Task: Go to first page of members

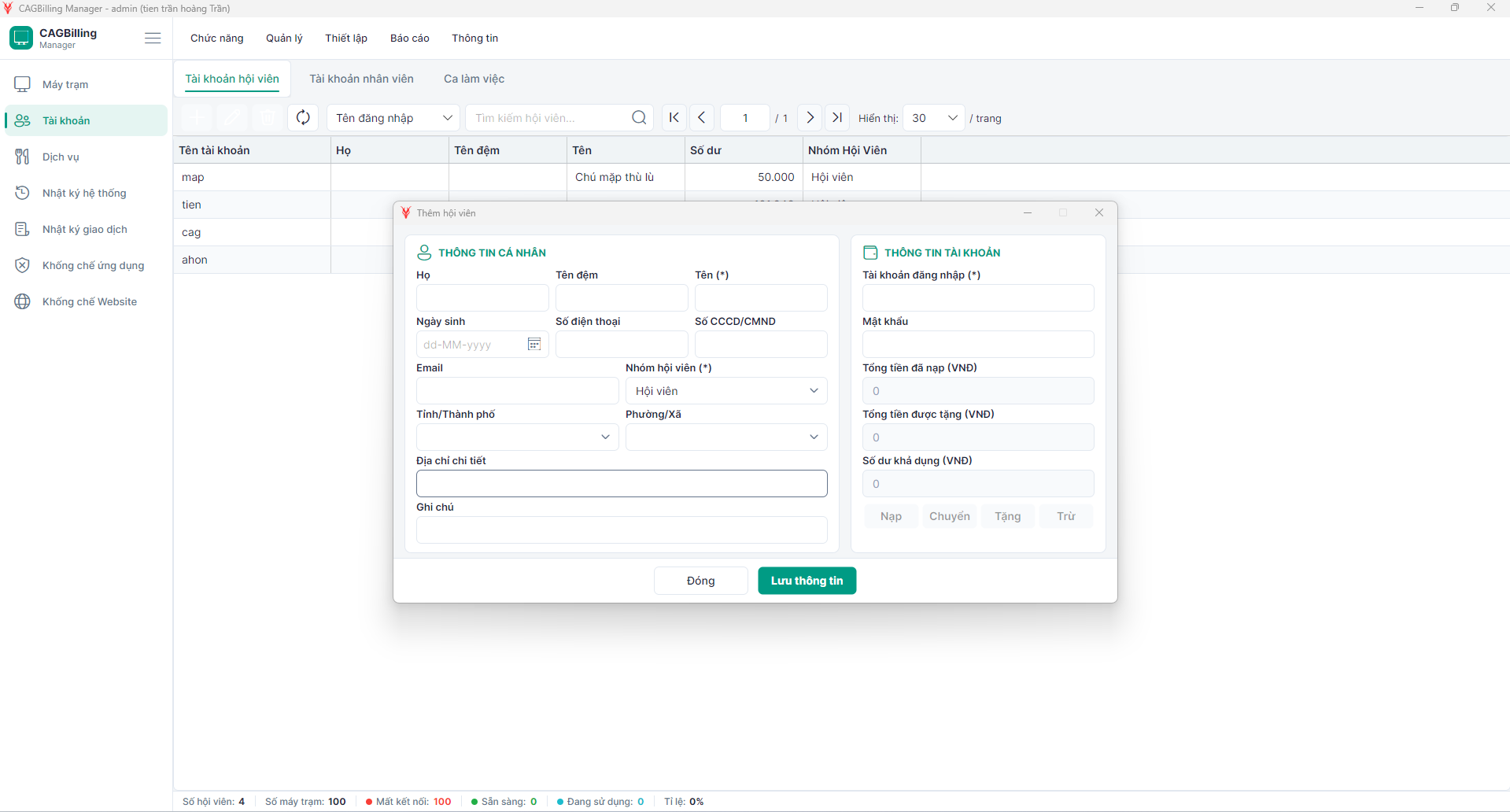Action: tap(674, 118)
